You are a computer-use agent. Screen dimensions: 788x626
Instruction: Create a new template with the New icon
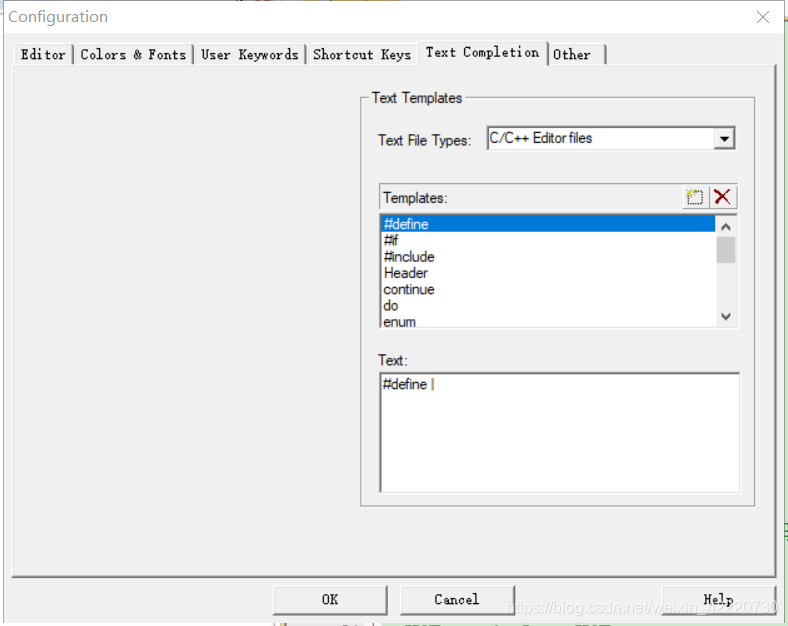click(x=695, y=197)
